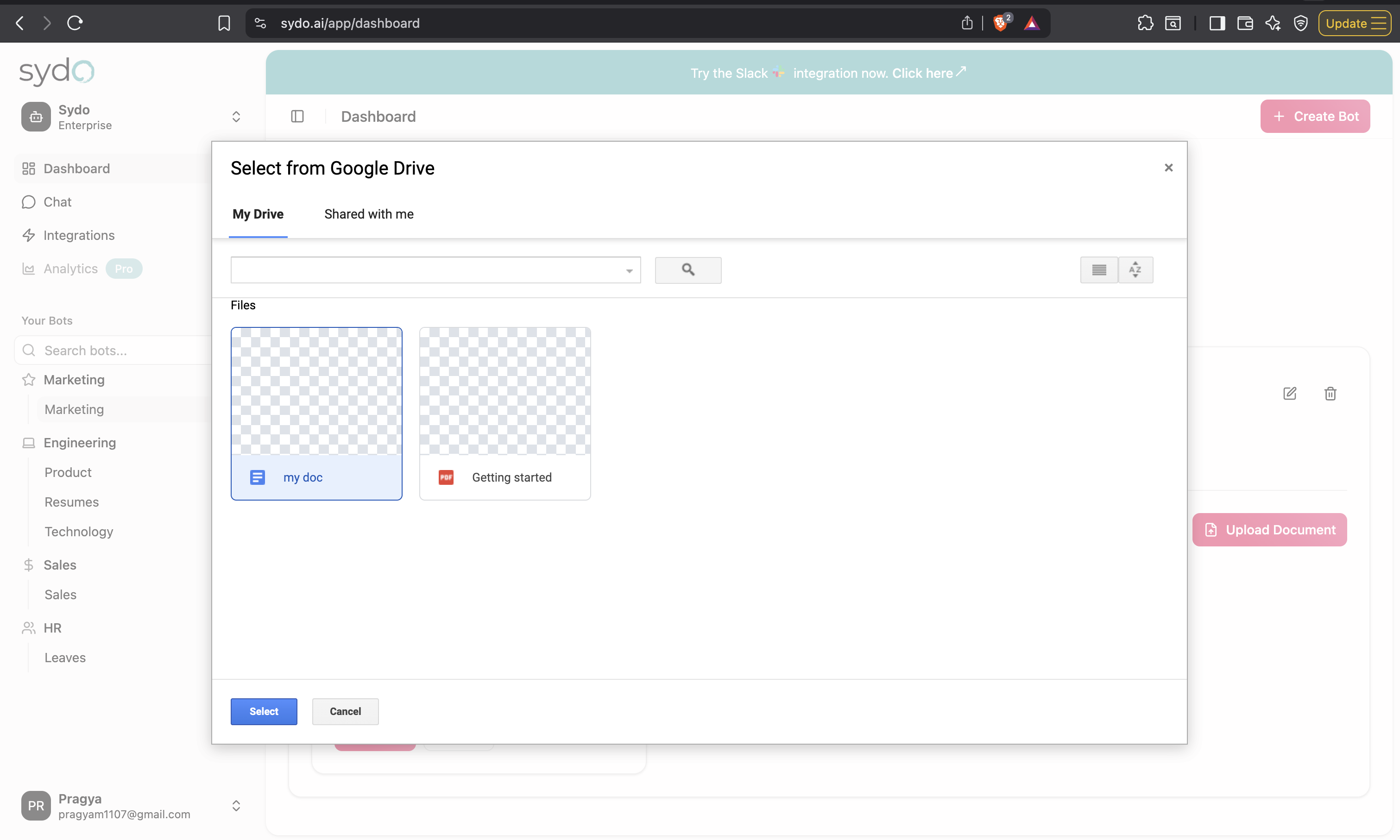Open Brave Shields lion icon
1400x840 pixels.
(x=1001, y=23)
